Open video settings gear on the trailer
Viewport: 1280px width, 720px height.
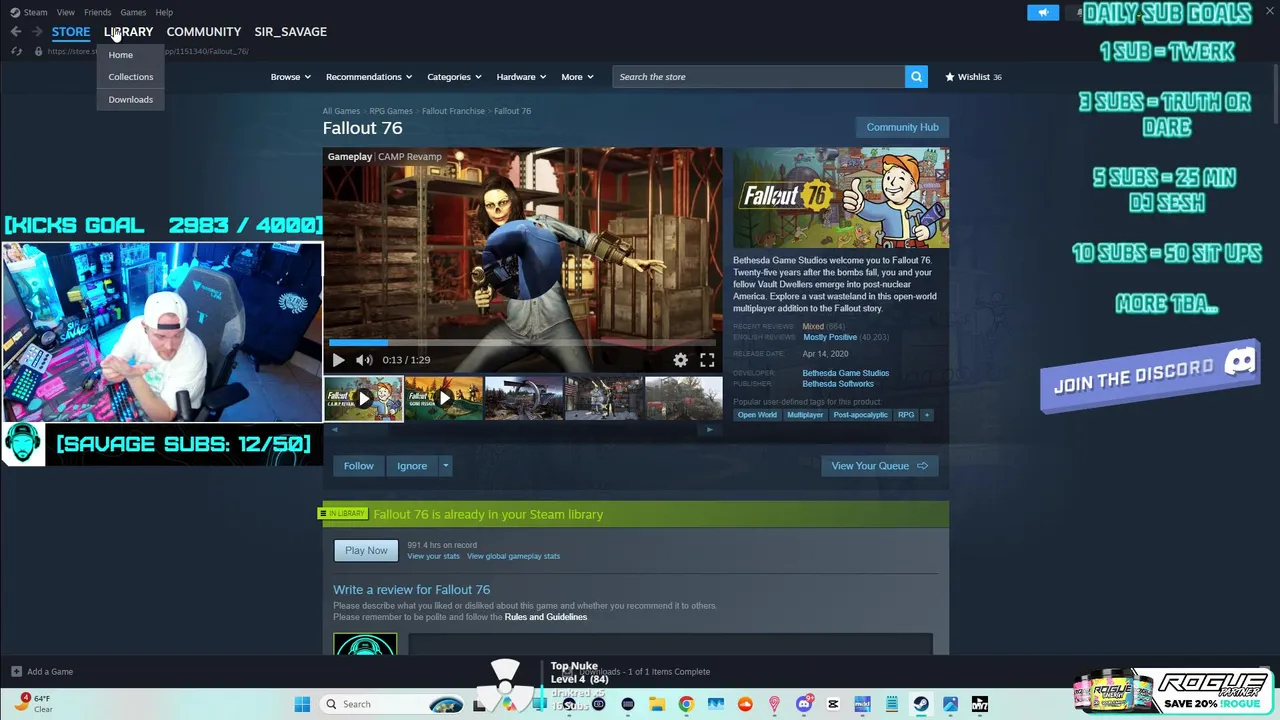tap(680, 360)
